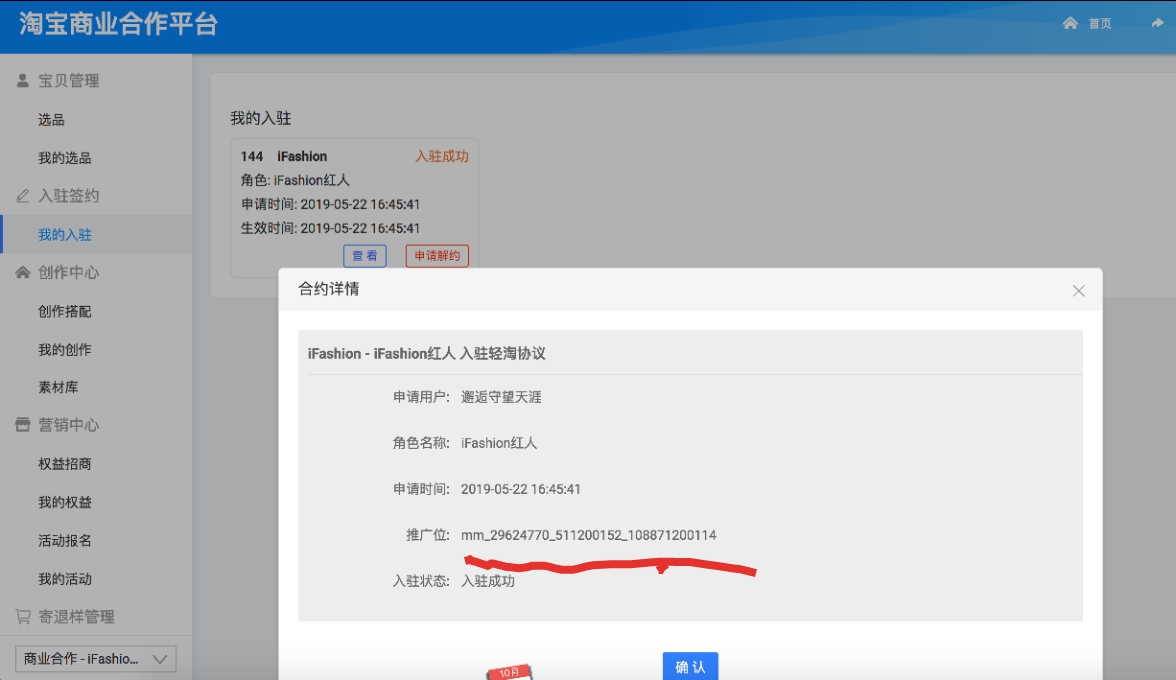Open 我的选品 in the sidebar
Image resolution: width=1176 pixels, height=680 pixels.
64,158
